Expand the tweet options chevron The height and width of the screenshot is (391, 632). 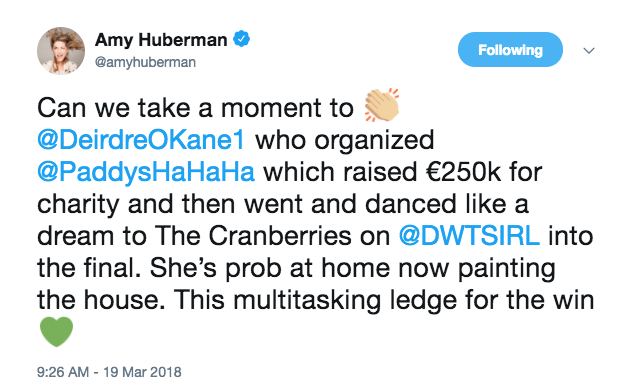click(x=589, y=50)
